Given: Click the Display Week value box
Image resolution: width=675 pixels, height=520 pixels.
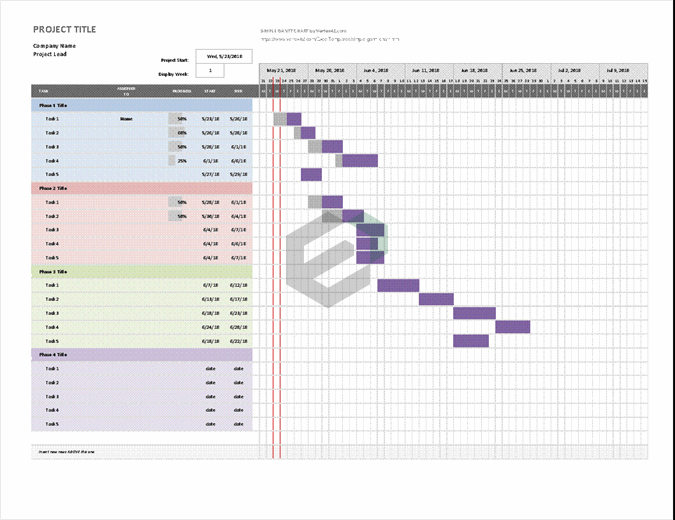Looking at the screenshot, I should point(210,71).
